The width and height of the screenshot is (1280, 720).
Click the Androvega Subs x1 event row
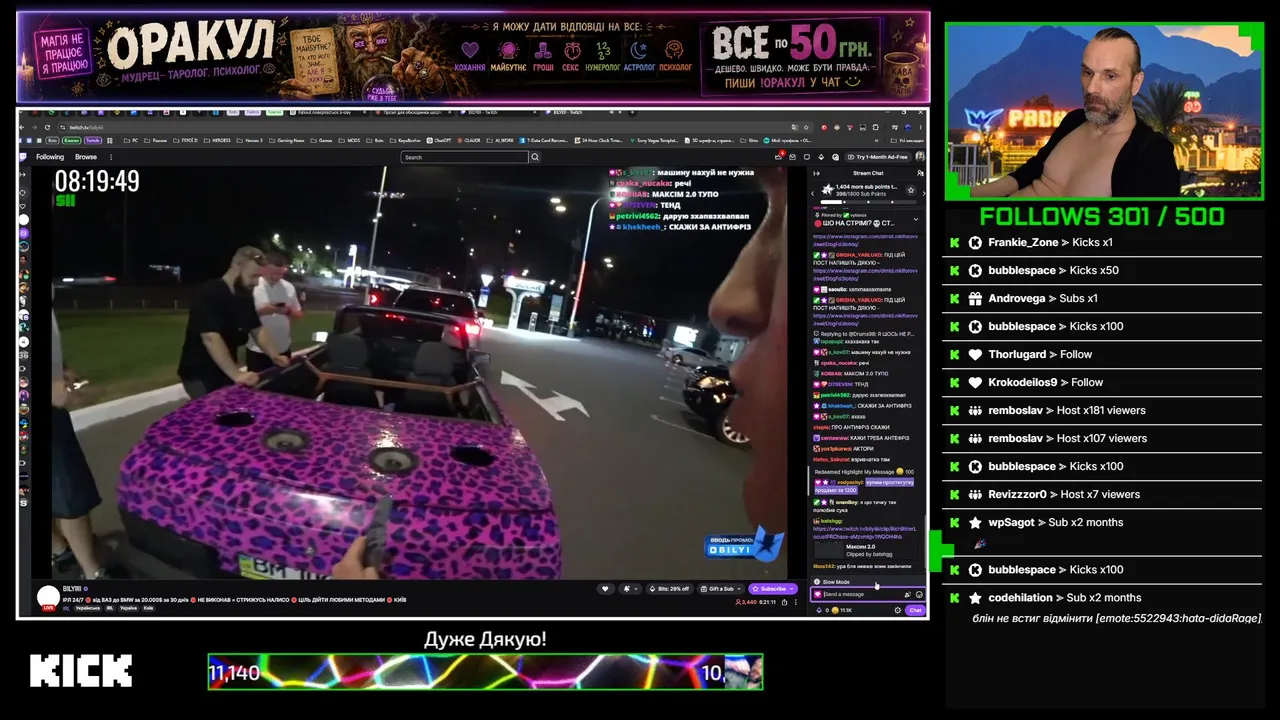(1102, 299)
